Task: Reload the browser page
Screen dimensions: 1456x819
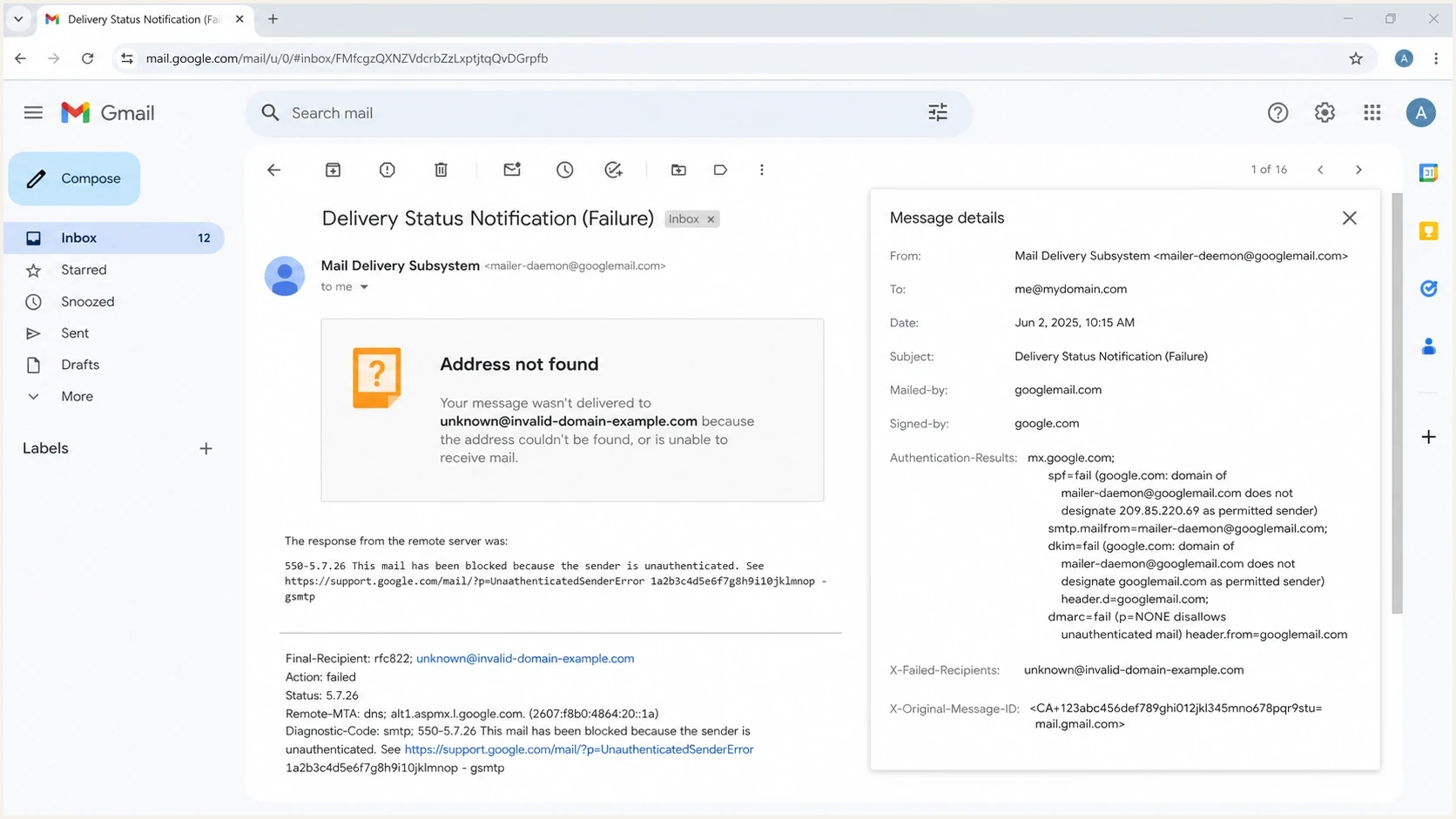Action: coord(87,58)
